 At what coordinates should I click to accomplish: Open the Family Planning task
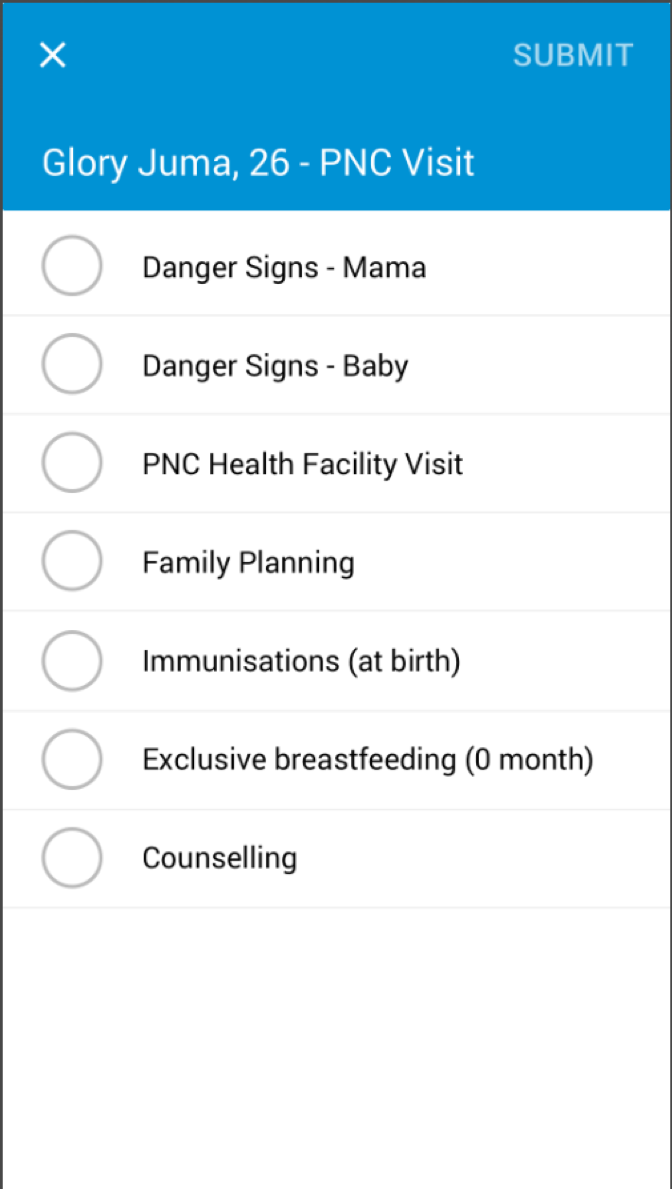point(249,560)
